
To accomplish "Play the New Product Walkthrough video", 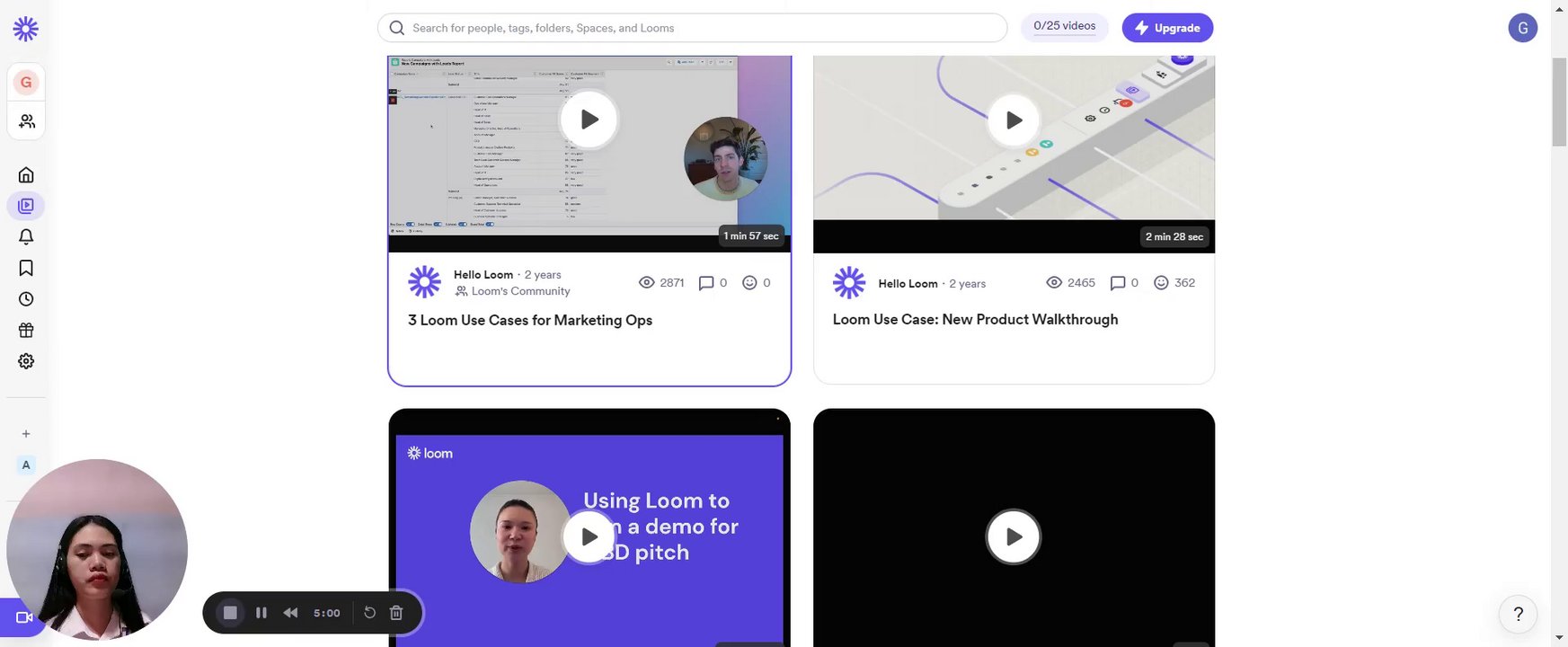I will pyautogui.click(x=1014, y=120).
